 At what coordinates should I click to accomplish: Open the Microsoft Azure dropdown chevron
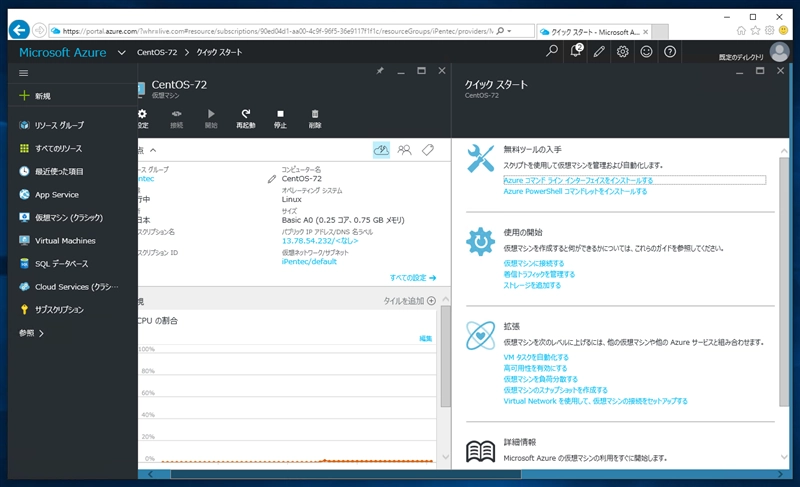pos(121,53)
